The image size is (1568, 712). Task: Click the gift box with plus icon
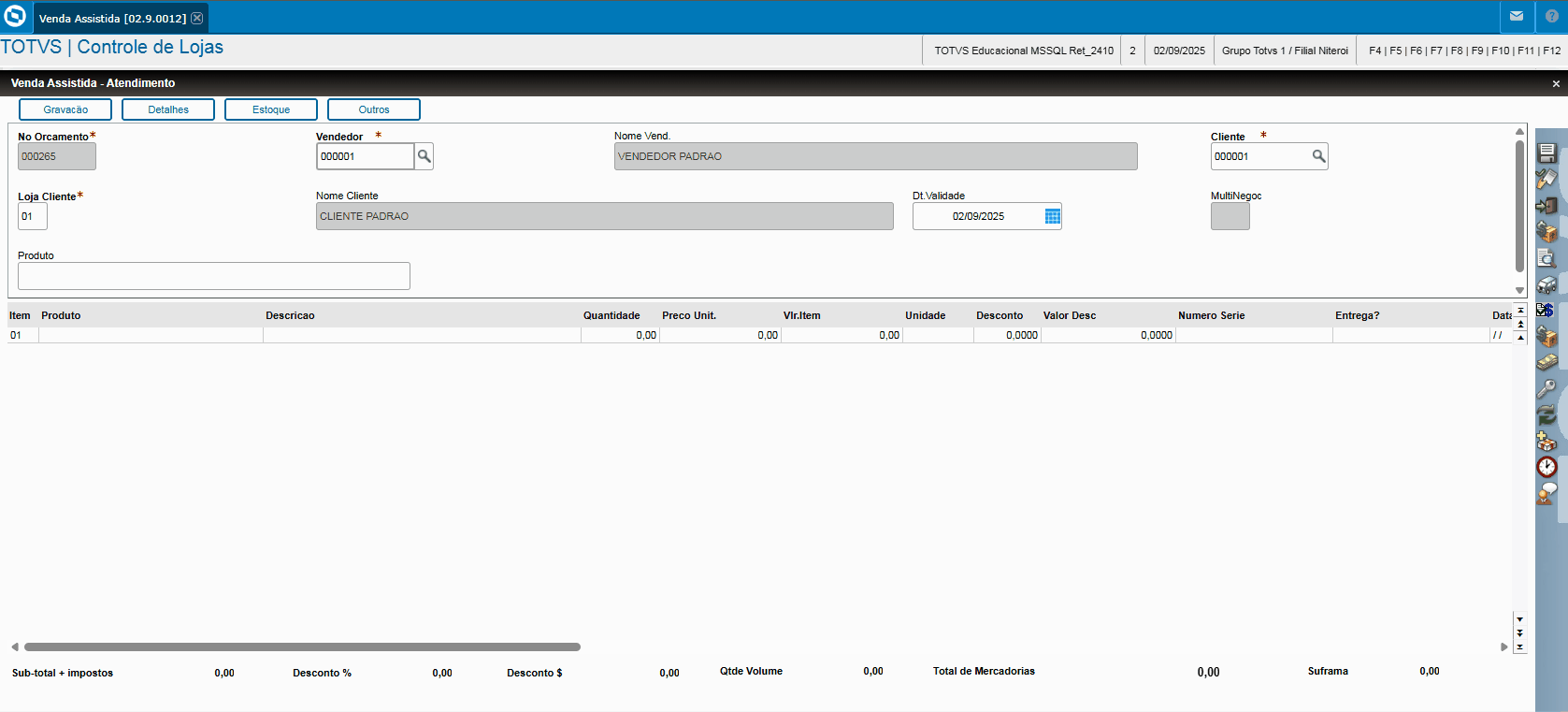(1547, 441)
